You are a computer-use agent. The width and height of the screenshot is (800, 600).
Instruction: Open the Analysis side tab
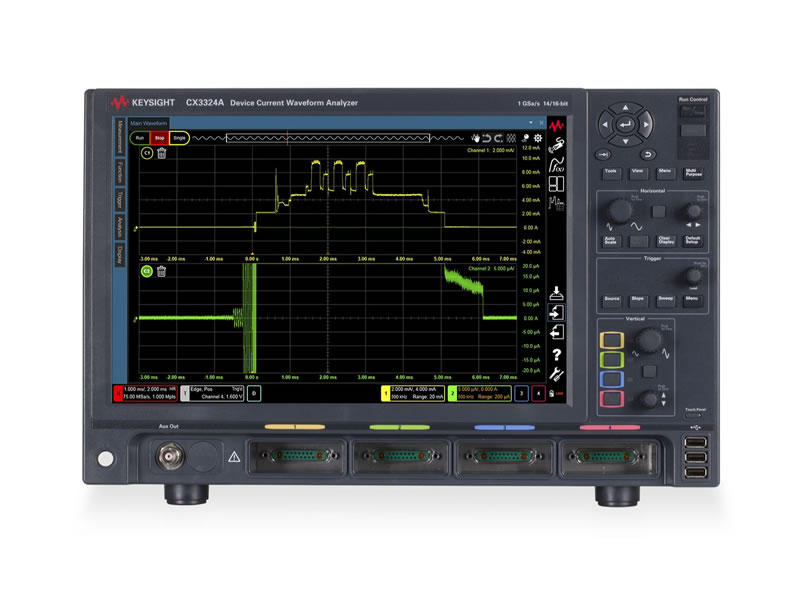point(120,227)
